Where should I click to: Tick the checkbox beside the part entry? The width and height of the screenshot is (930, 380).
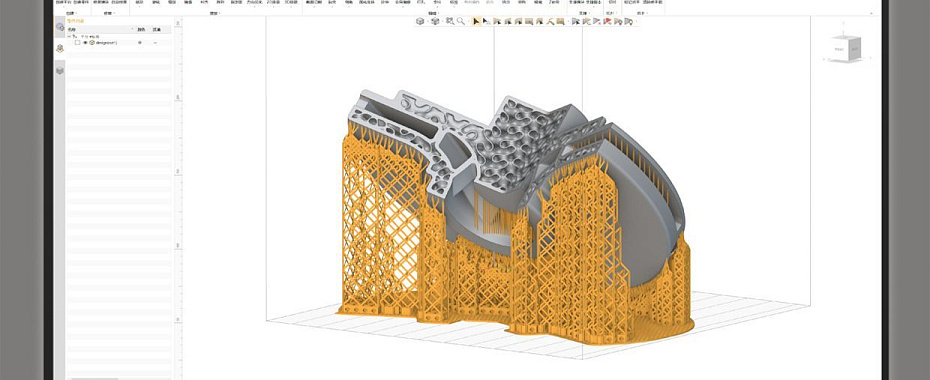pos(77,43)
